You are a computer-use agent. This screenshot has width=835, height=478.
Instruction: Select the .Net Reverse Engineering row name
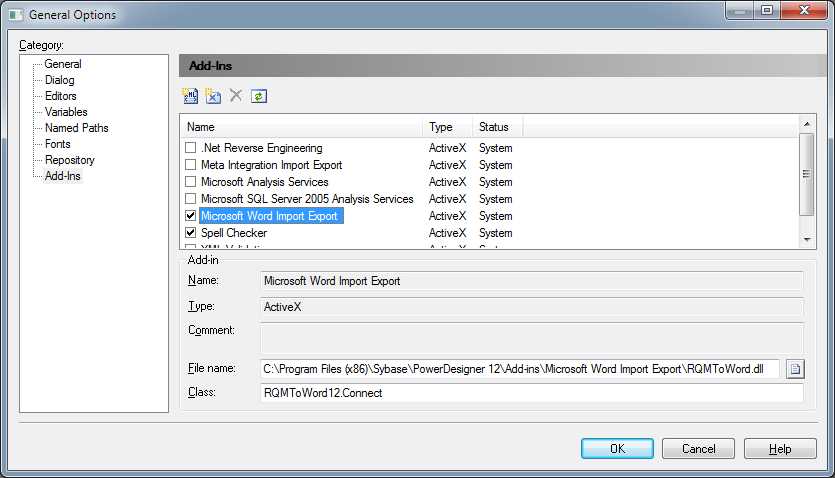[x=262, y=147]
